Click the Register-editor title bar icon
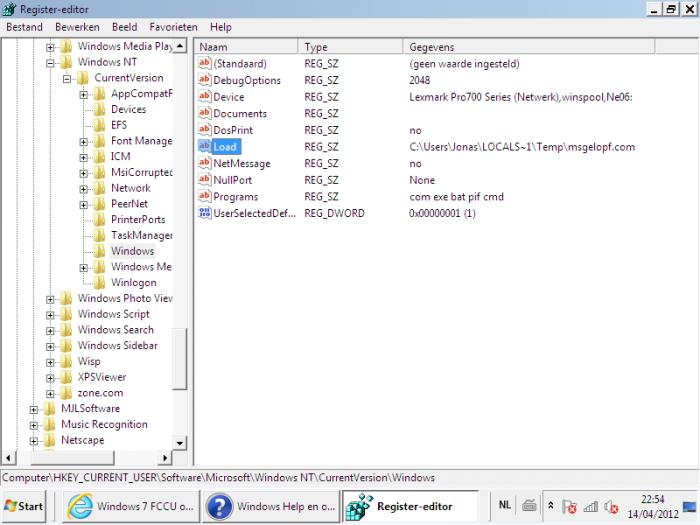The image size is (700, 525). [x=9, y=9]
